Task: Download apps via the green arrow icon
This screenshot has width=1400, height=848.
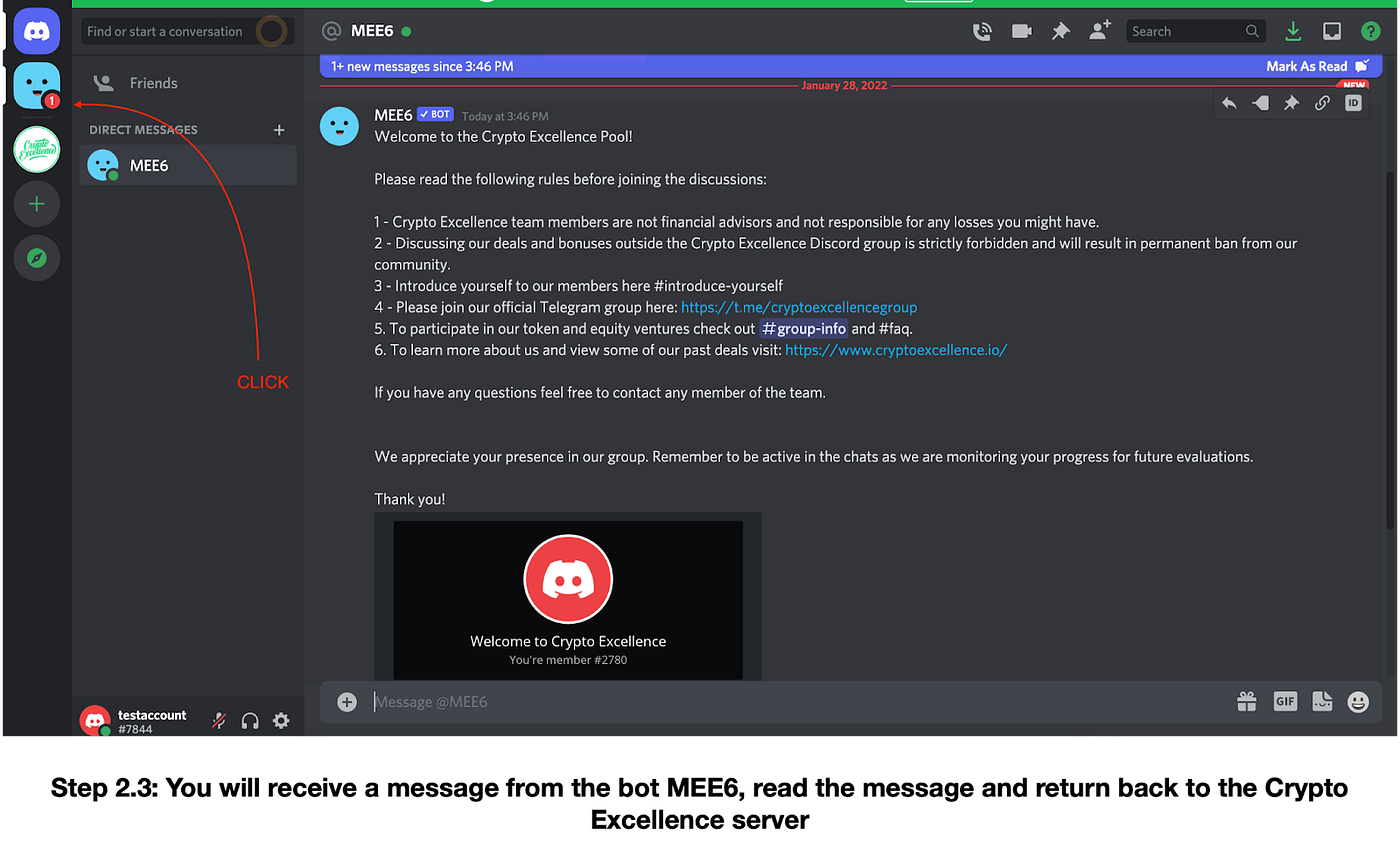Action: coord(1293,31)
